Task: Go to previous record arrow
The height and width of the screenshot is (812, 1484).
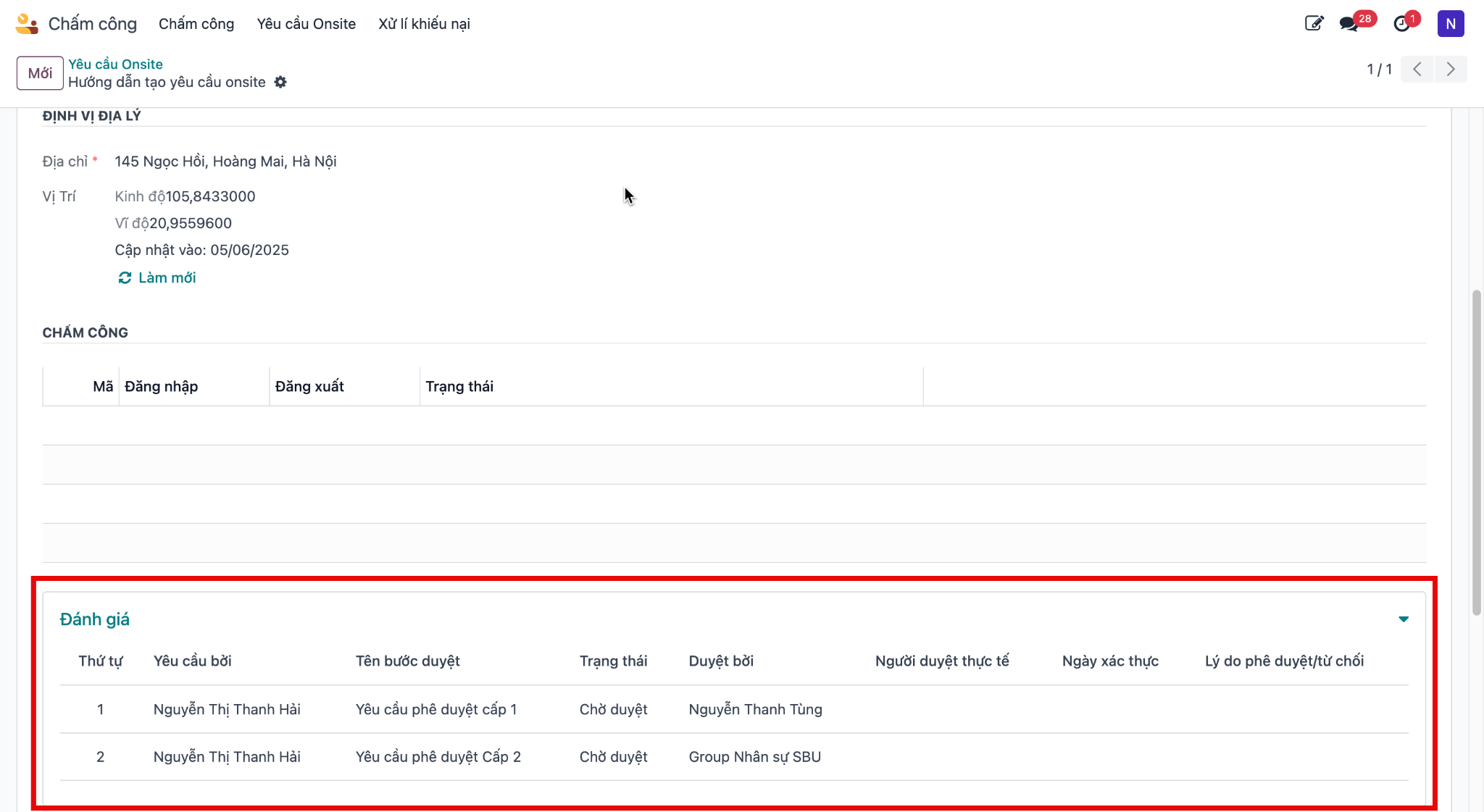Action: 1417,69
